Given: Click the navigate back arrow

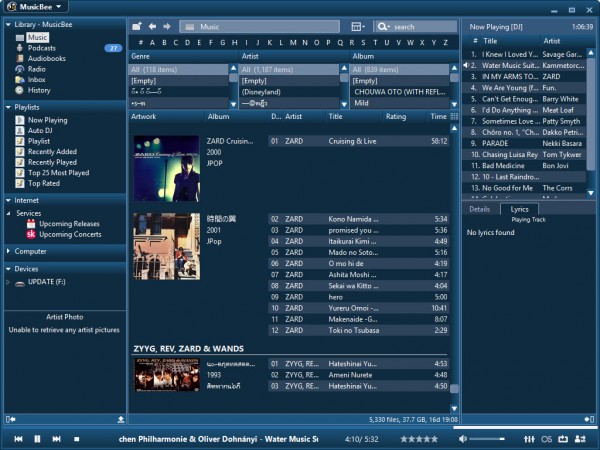Looking at the screenshot, I should [151, 26].
